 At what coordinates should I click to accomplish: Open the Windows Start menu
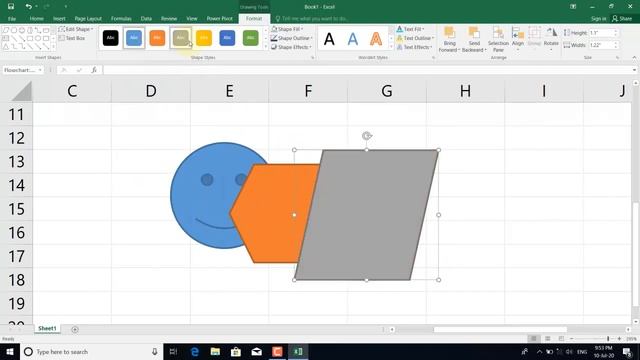click(x=10, y=351)
